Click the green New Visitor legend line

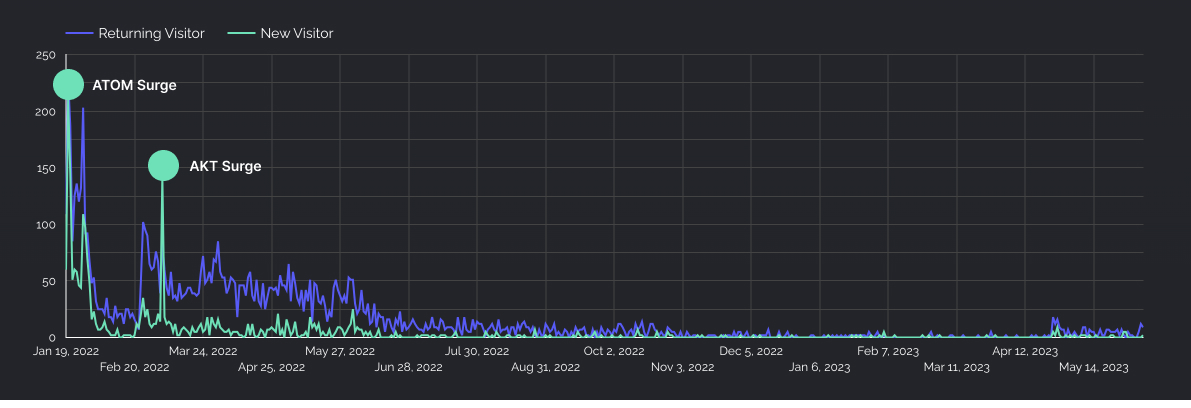click(x=241, y=34)
